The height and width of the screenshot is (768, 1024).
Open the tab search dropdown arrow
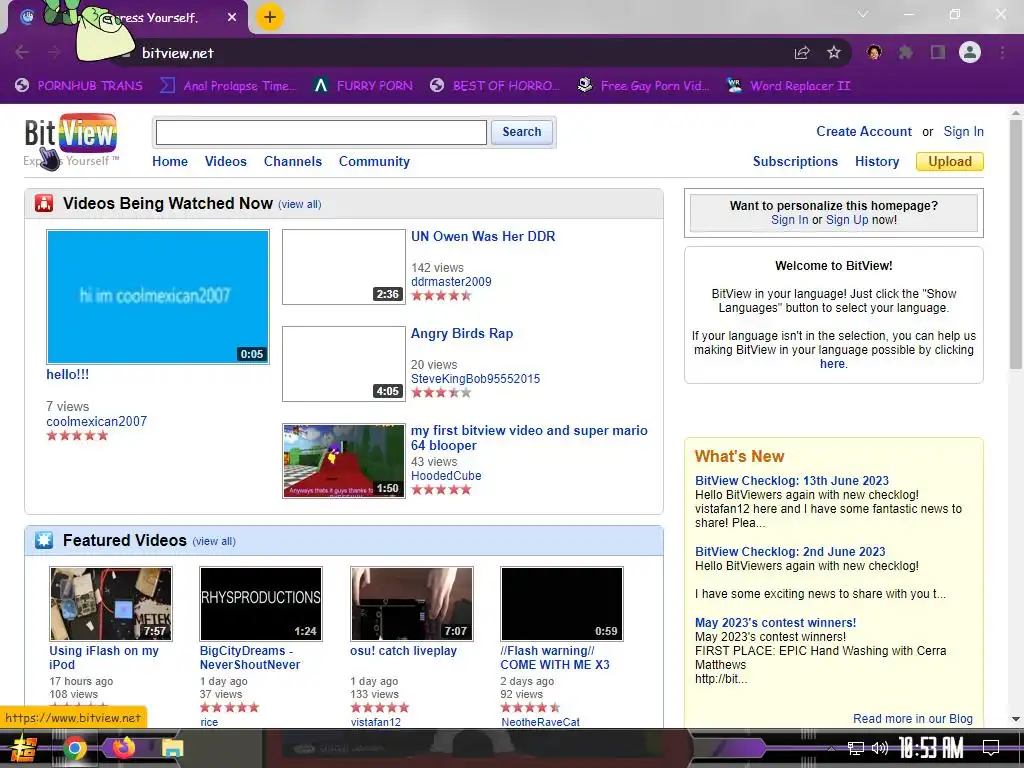(x=863, y=14)
